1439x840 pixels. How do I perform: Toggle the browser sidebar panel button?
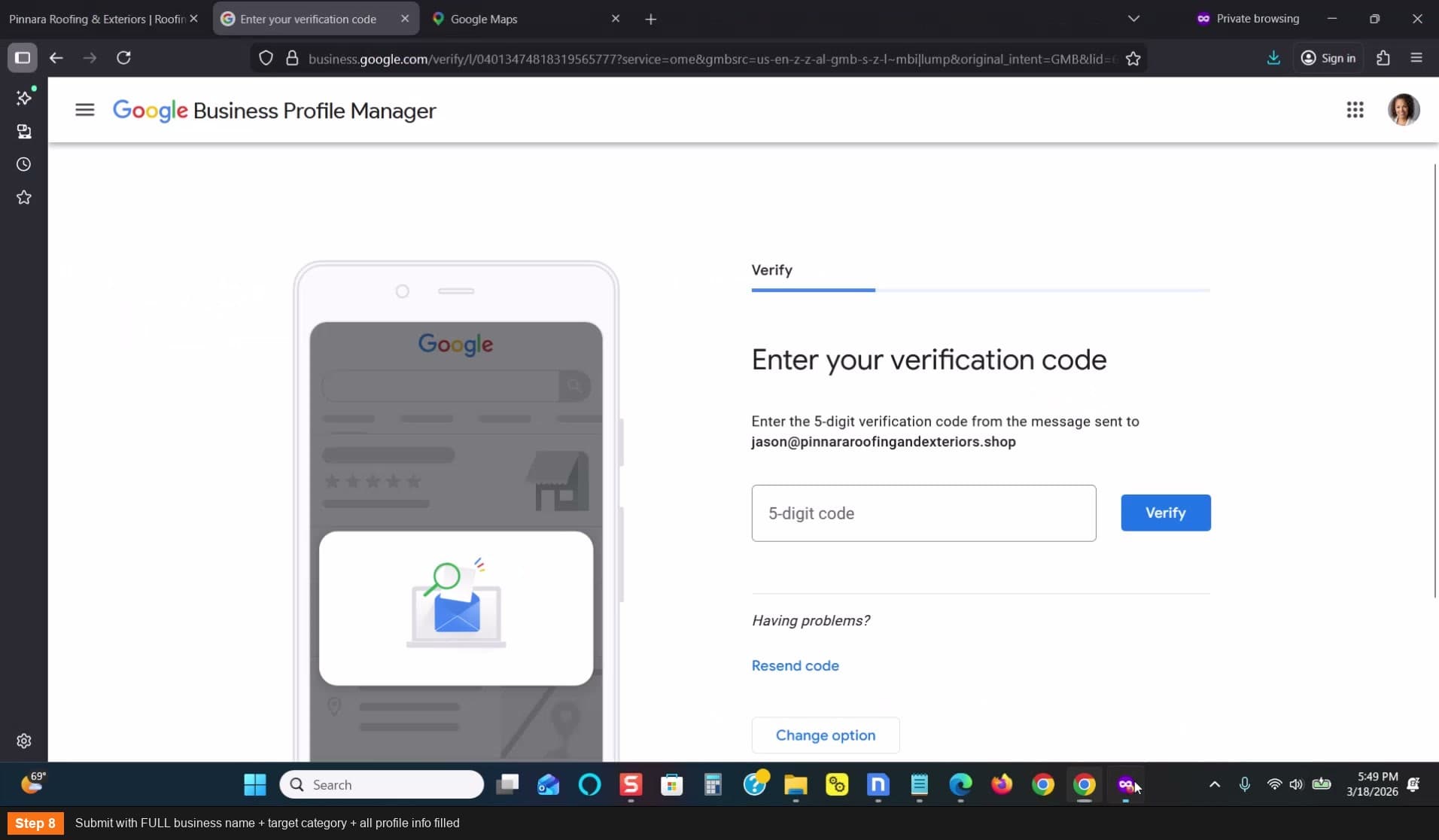pyautogui.click(x=23, y=58)
